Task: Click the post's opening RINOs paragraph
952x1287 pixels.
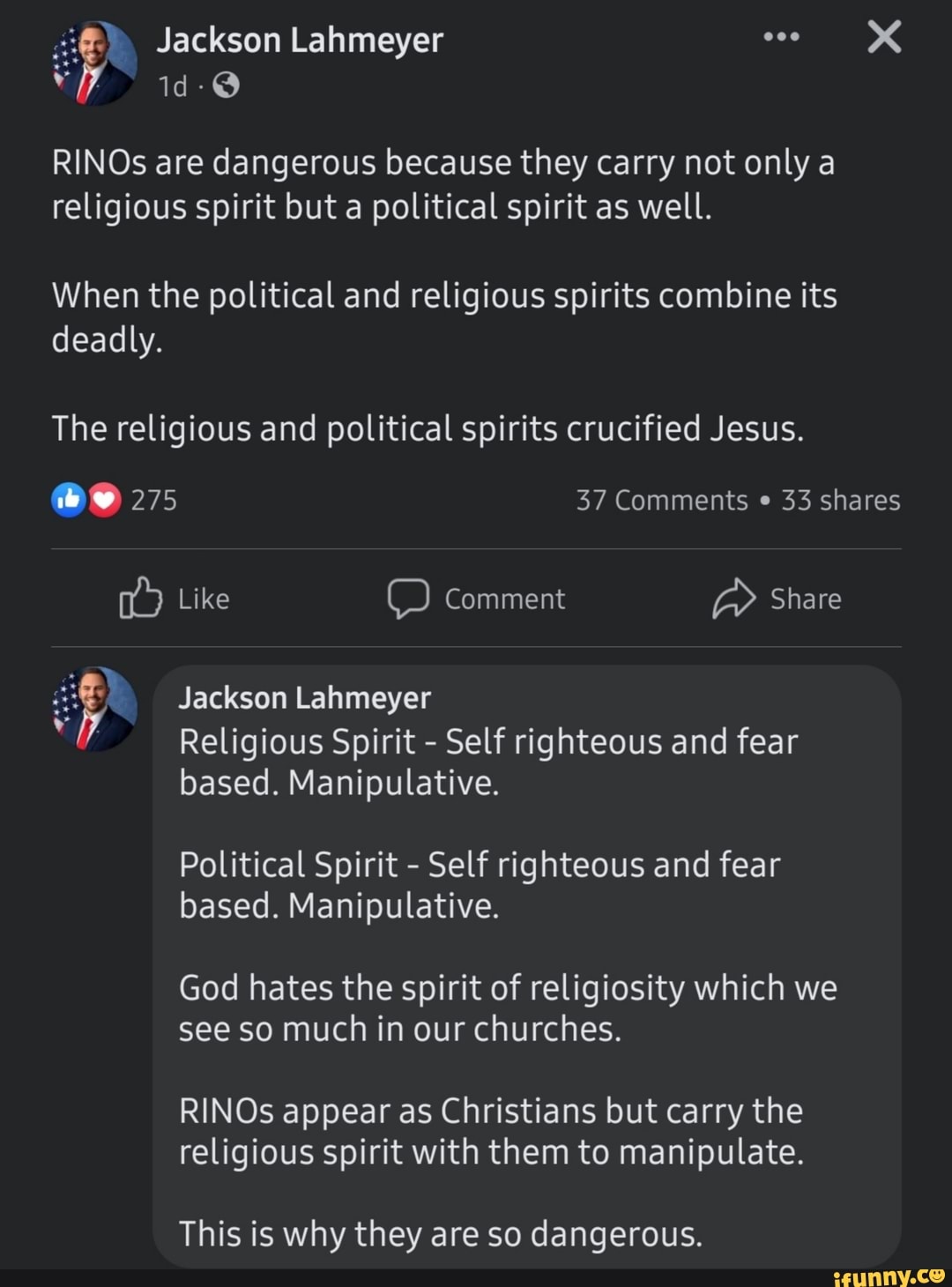Action: (443, 185)
